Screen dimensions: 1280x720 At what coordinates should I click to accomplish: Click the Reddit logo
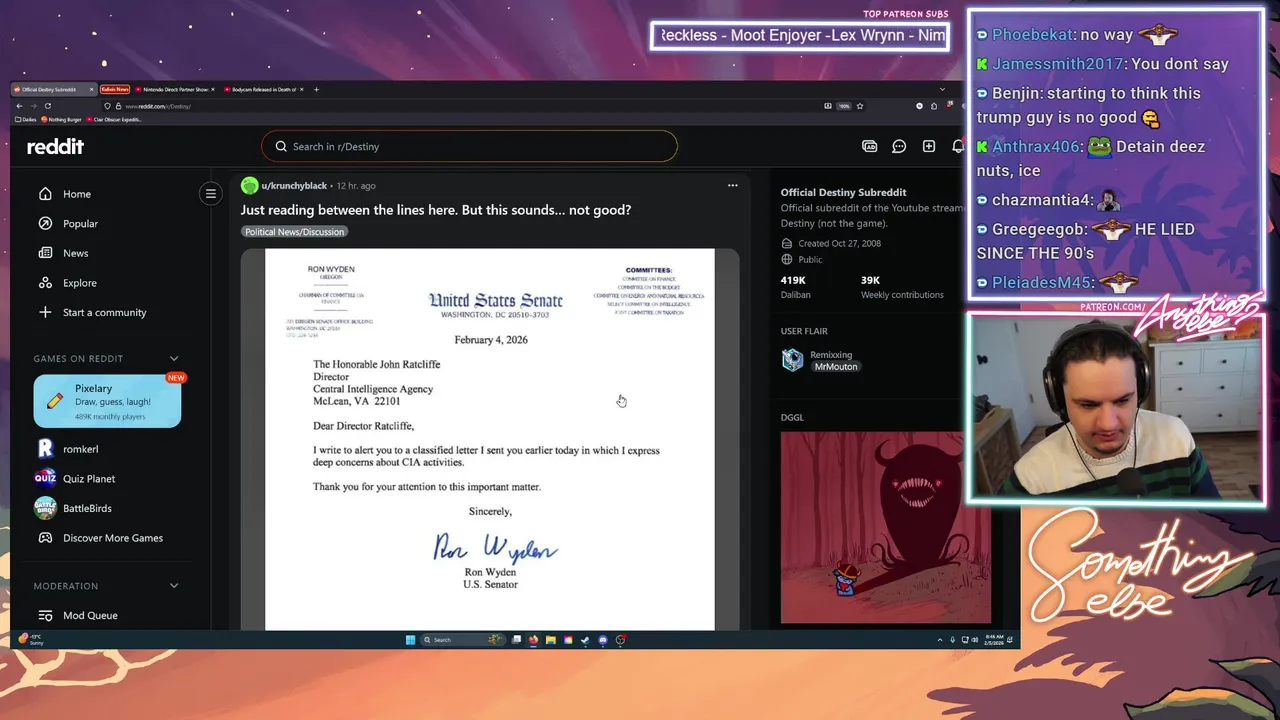click(x=55, y=146)
